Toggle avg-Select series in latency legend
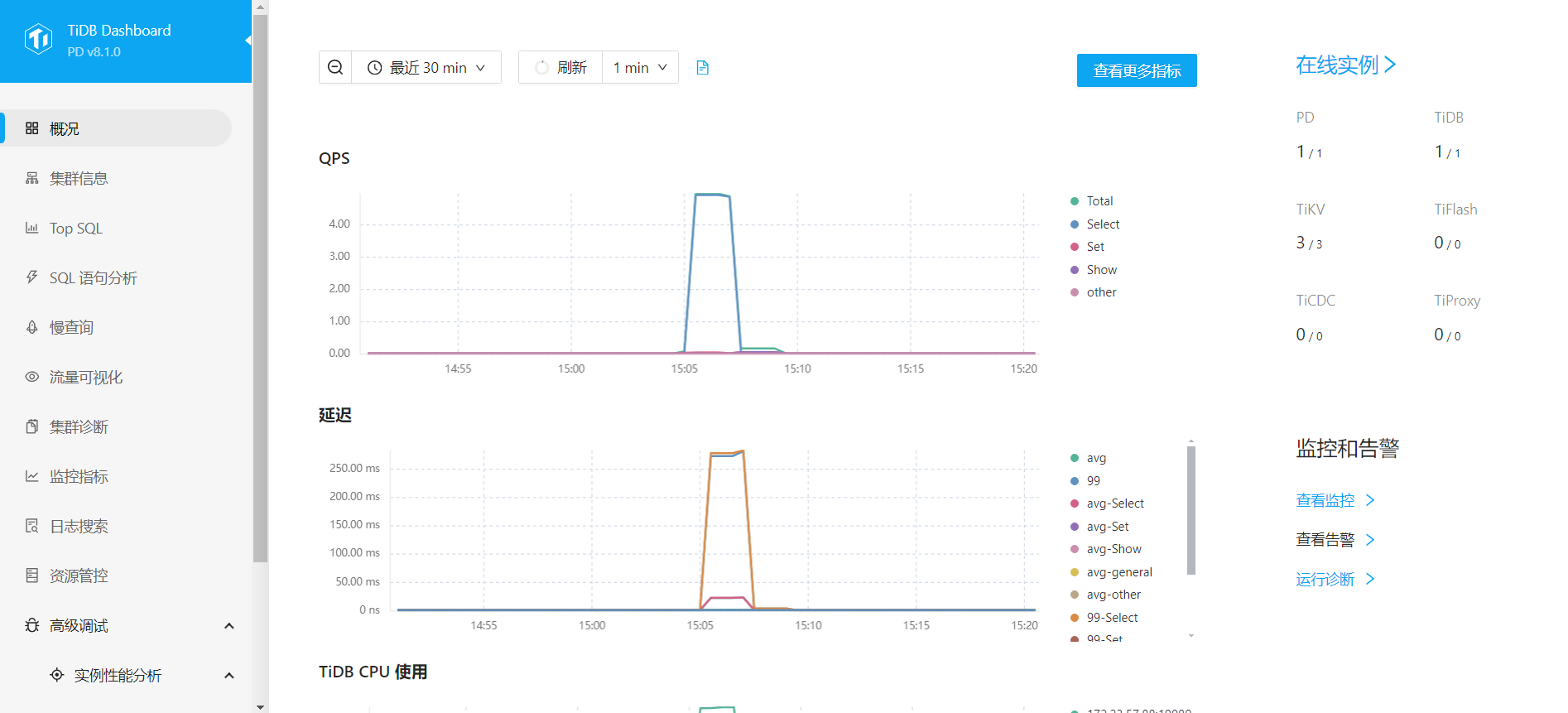1568x713 pixels. (1114, 503)
